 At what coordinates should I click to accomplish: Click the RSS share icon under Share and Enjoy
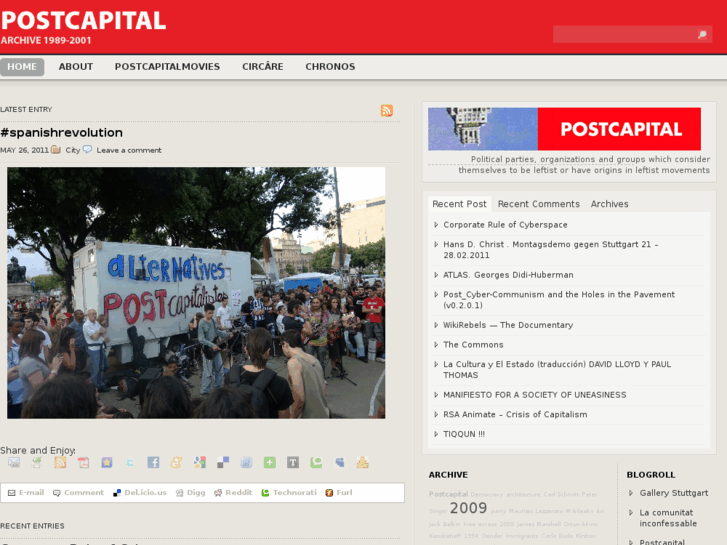(60, 462)
